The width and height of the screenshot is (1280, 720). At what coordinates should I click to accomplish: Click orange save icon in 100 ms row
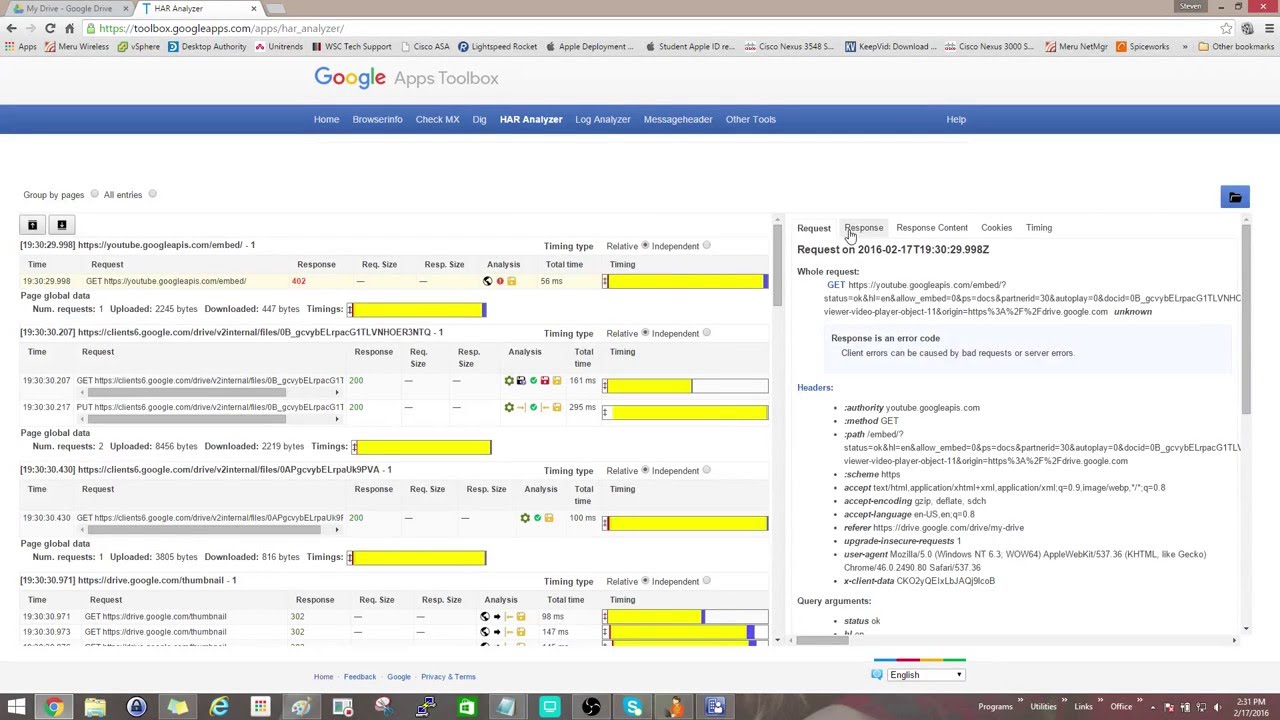coord(549,518)
